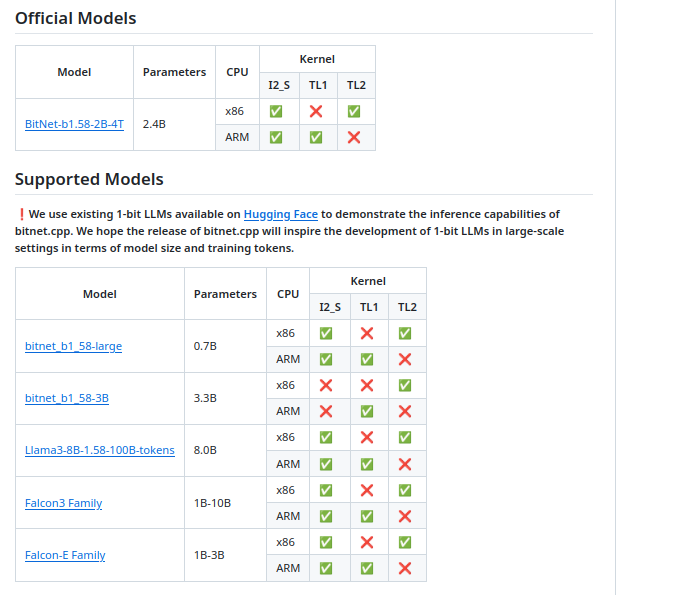Click BitNet-b1.58-2B-4T ARM TL2 red cross

click(x=354, y=137)
